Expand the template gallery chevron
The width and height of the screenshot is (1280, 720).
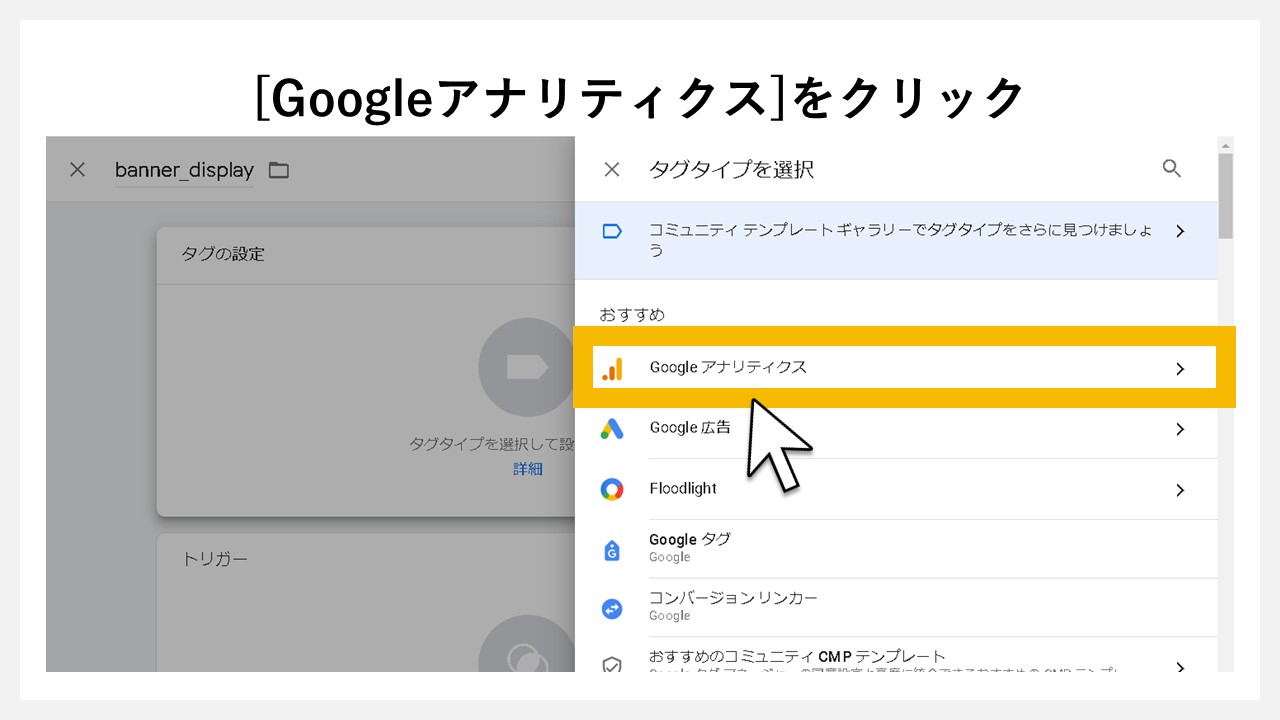pos(1180,229)
